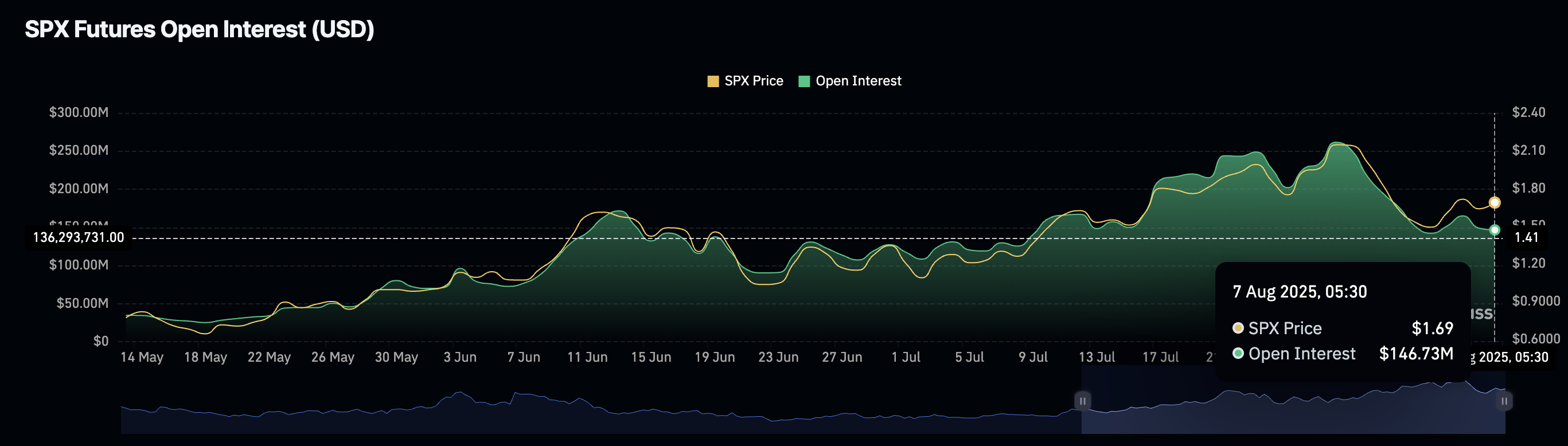
Task: Click the 1.41 crosshair price label
Action: click(1526, 237)
